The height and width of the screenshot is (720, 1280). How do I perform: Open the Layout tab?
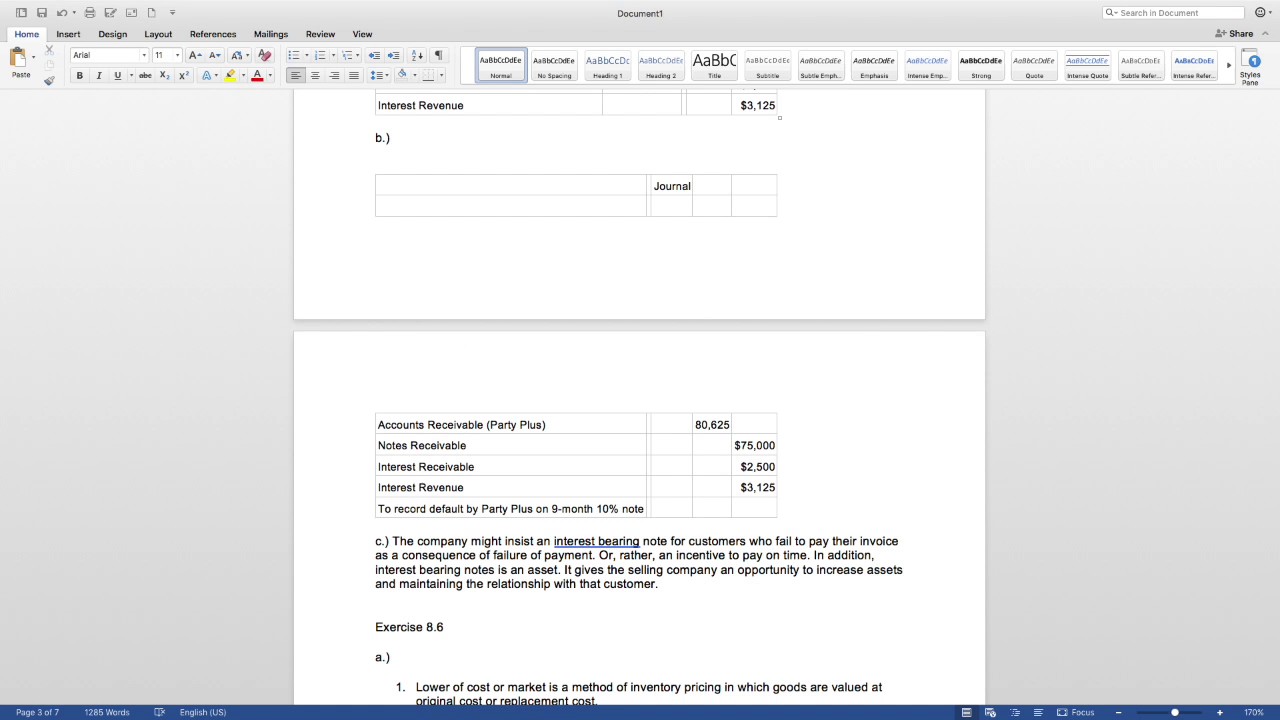158,34
